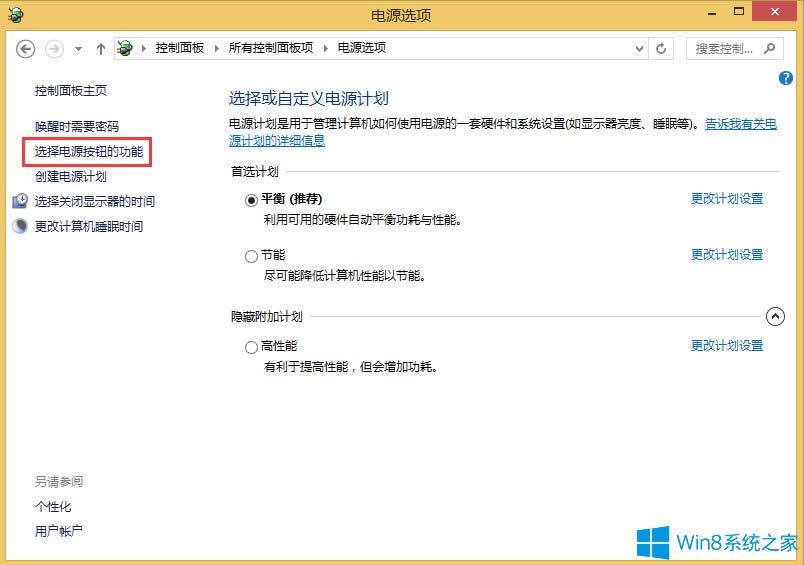
Task: Click the moon sleep icon in the sidebar
Action: [x=20, y=226]
